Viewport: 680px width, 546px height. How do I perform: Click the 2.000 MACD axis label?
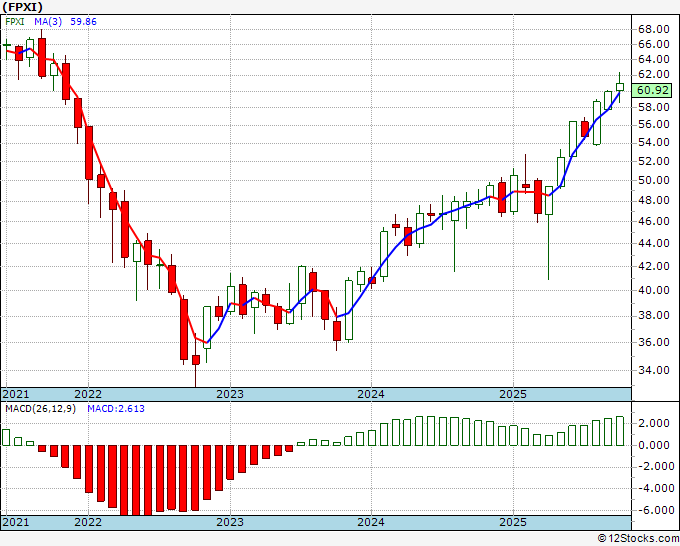656,423
